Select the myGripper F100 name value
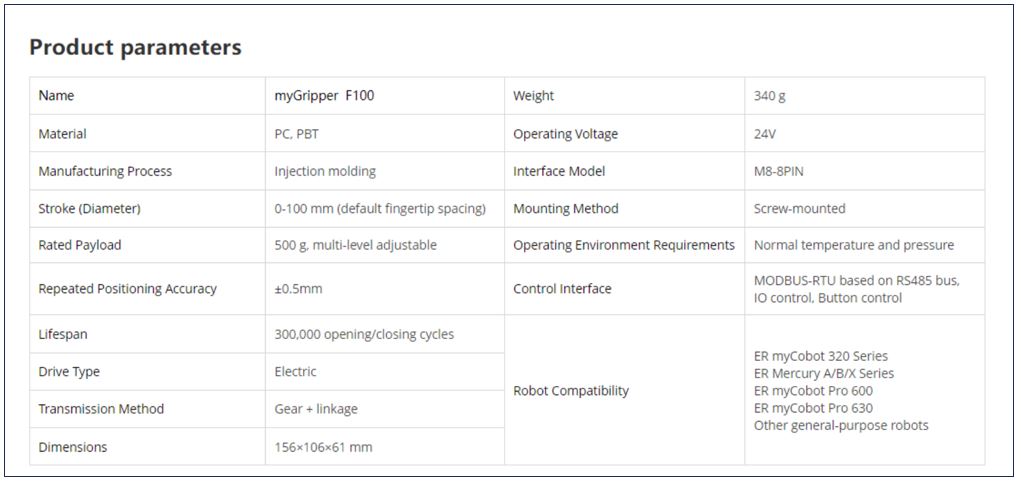This screenshot has height=484, width=1021. tap(324, 96)
